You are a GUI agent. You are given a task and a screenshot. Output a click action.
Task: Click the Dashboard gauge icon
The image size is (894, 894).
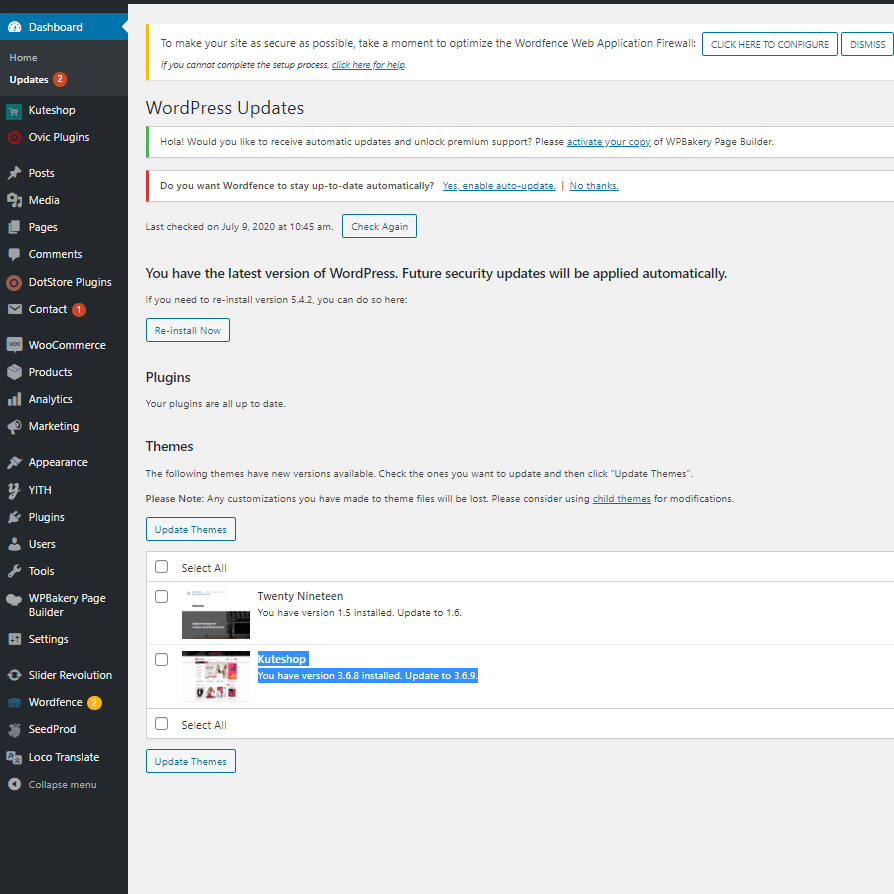click(x=15, y=27)
